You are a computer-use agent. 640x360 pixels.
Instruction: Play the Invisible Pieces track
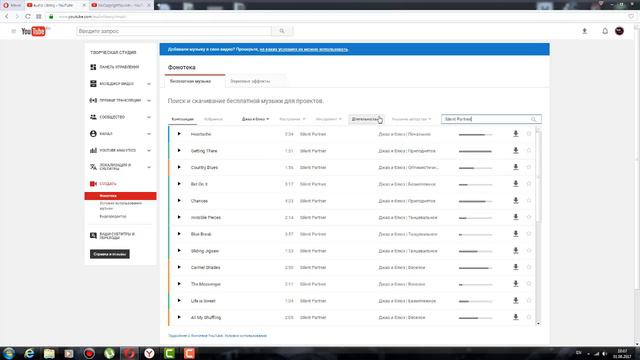[179, 217]
